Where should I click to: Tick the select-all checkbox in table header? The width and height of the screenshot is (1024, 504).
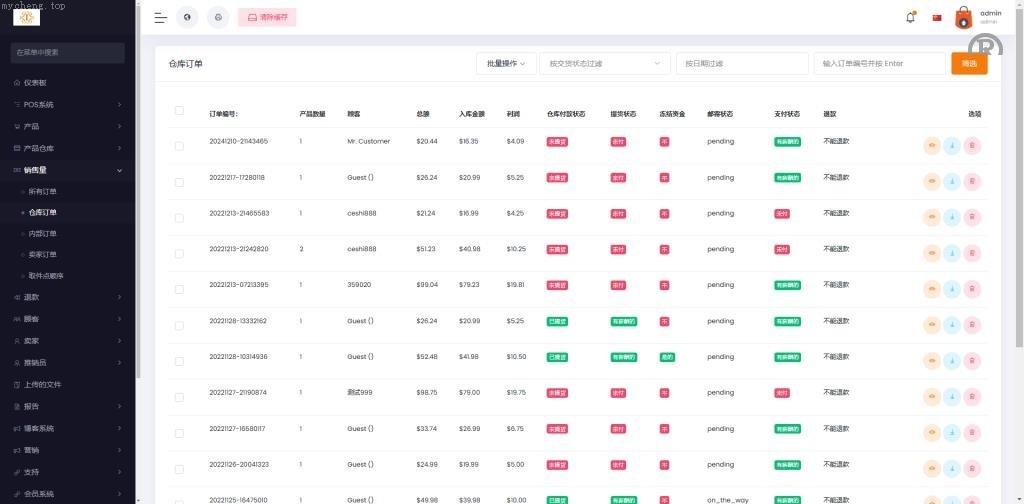coord(179,111)
